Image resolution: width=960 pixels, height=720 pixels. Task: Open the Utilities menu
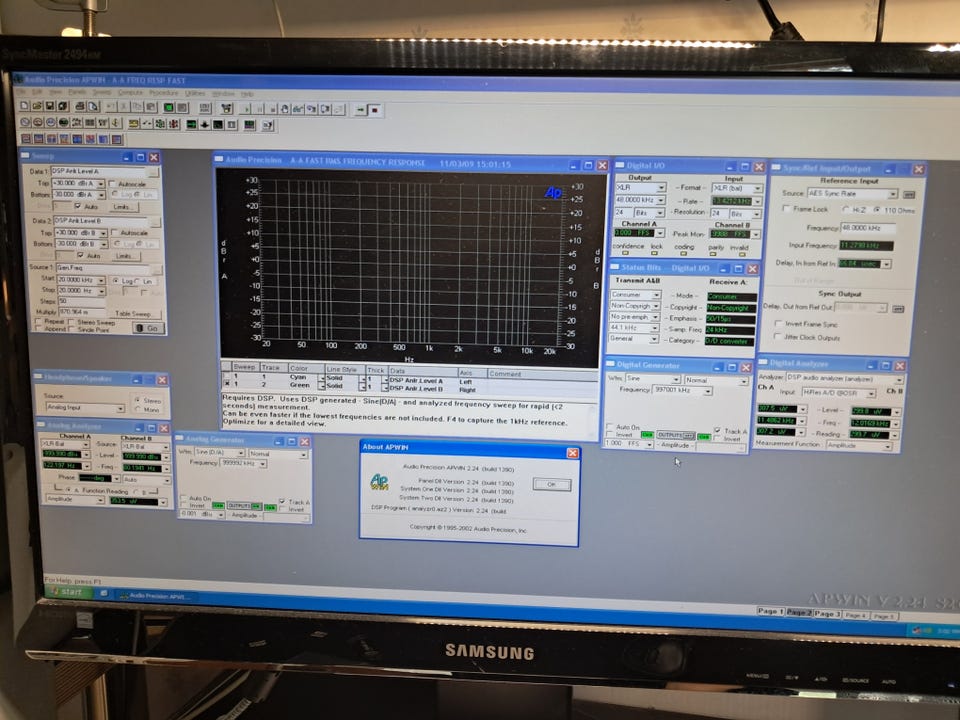195,94
